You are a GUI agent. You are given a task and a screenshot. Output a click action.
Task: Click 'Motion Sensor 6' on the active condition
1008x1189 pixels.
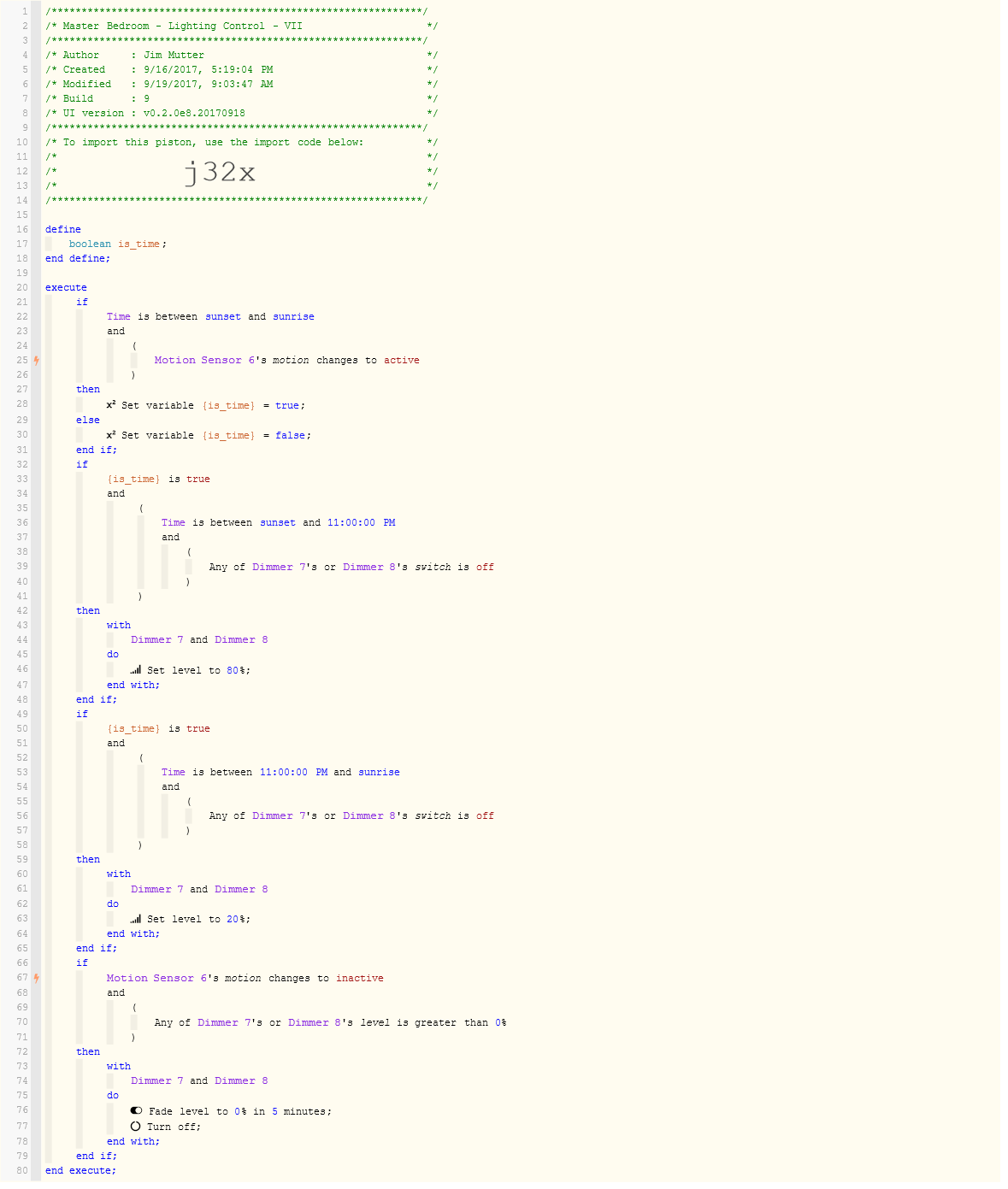[x=204, y=360]
